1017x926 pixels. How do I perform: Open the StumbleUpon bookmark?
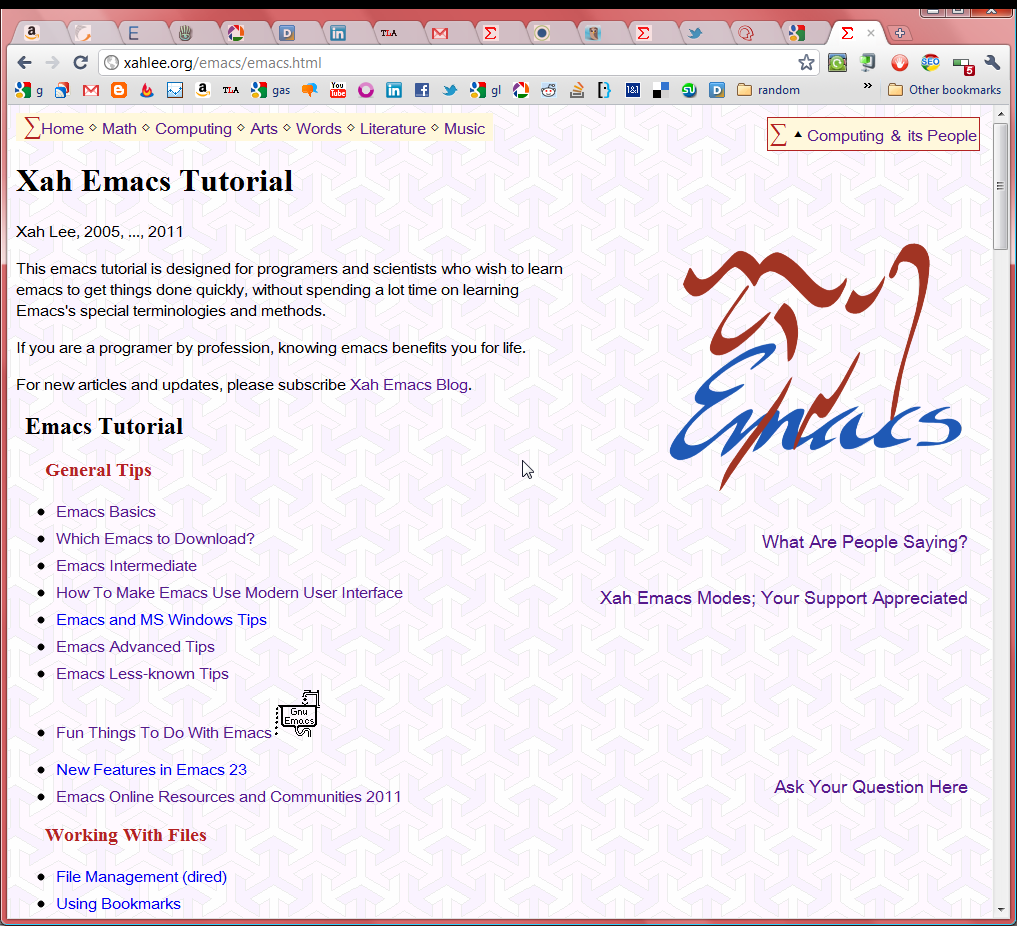point(689,90)
